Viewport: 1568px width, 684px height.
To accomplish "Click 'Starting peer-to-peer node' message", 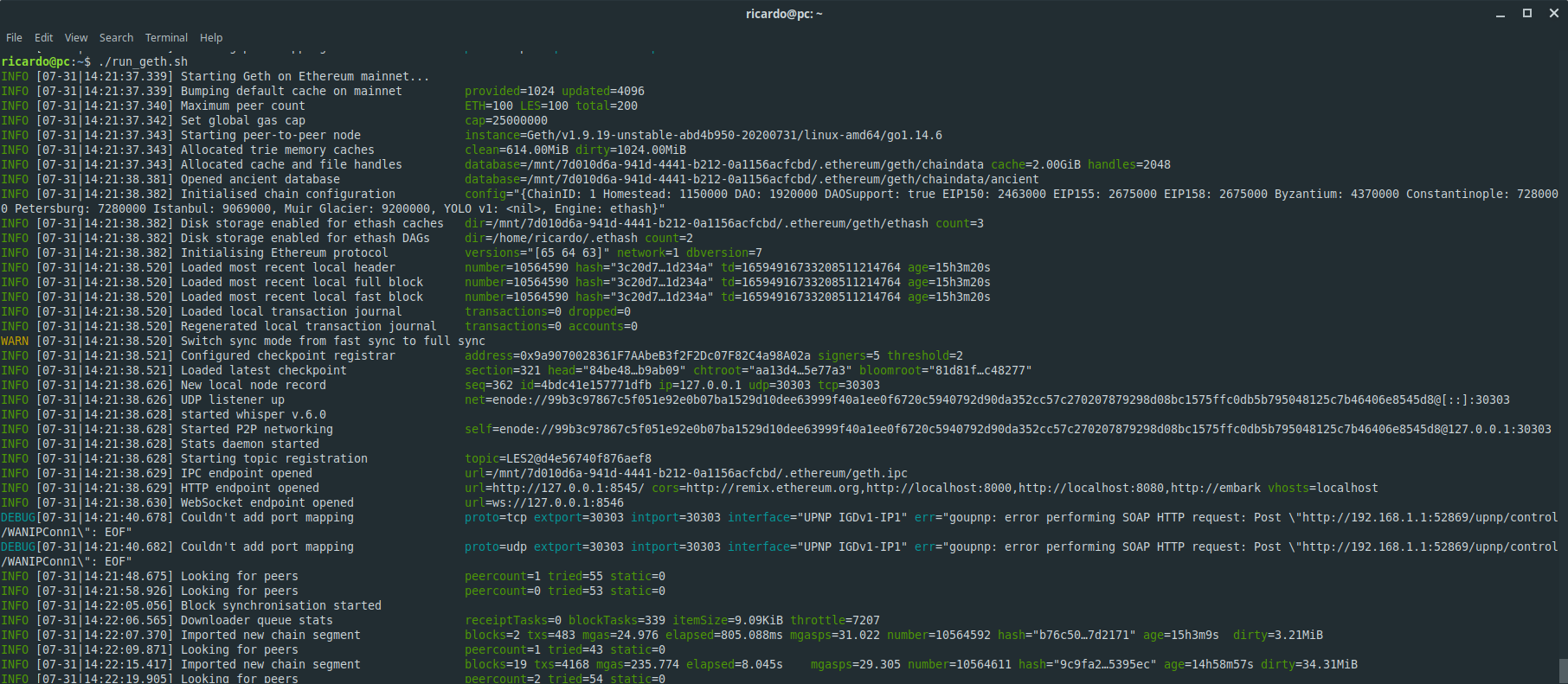I will [x=270, y=135].
